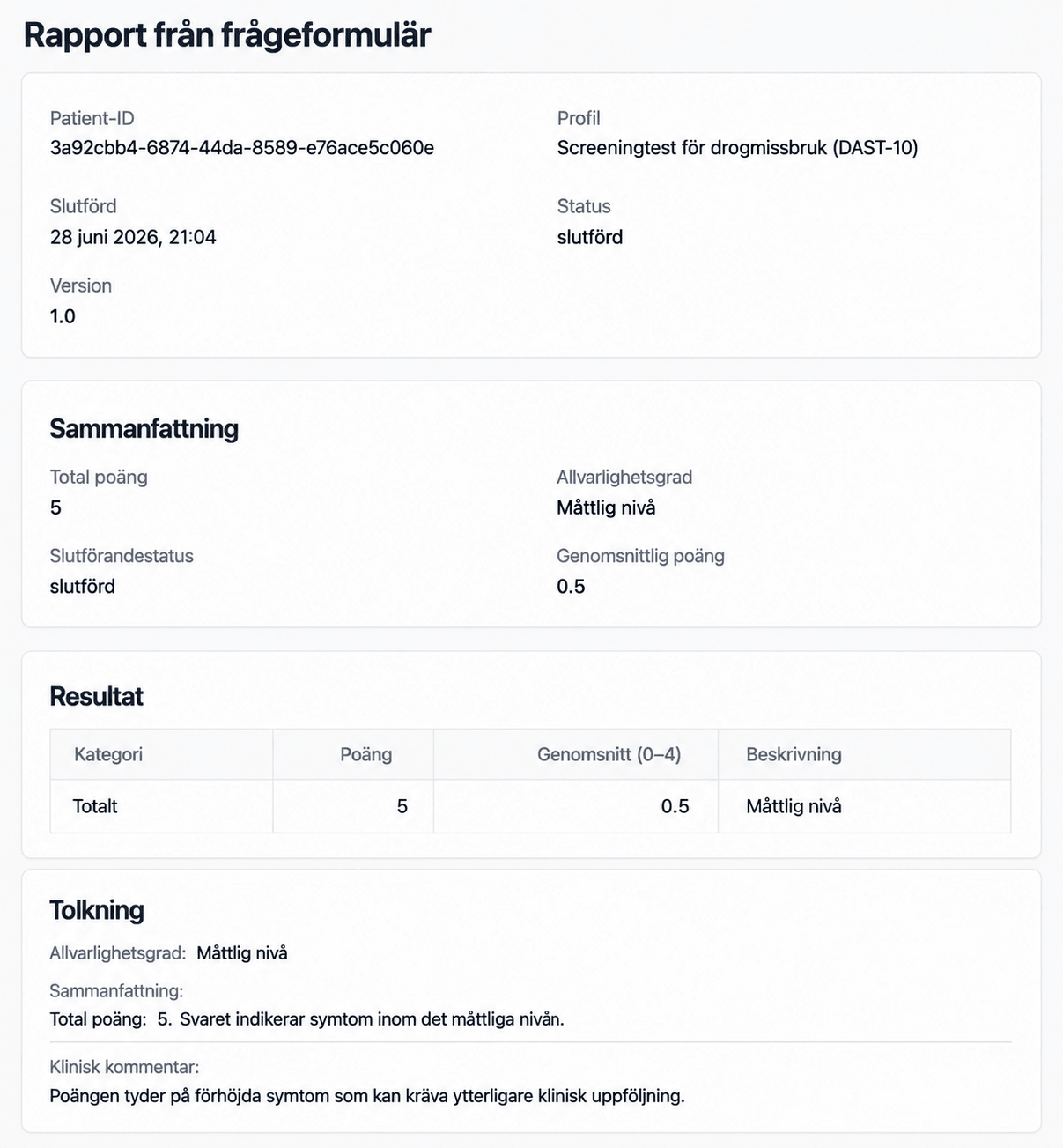Image resolution: width=1063 pixels, height=1148 pixels.
Task: Click the Slutförandestatus value slutförd
Action: point(83,587)
